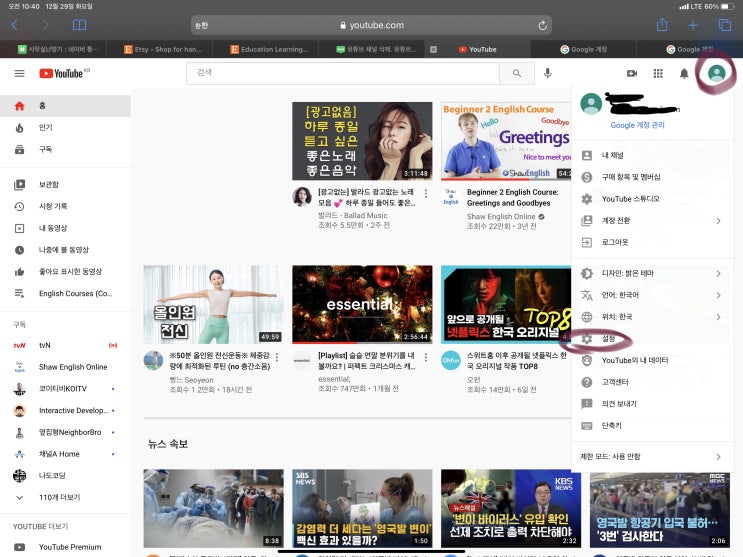Open 보관함 library in the sidebar
The width and height of the screenshot is (743, 557).
pyautogui.click(x=65, y=184)
